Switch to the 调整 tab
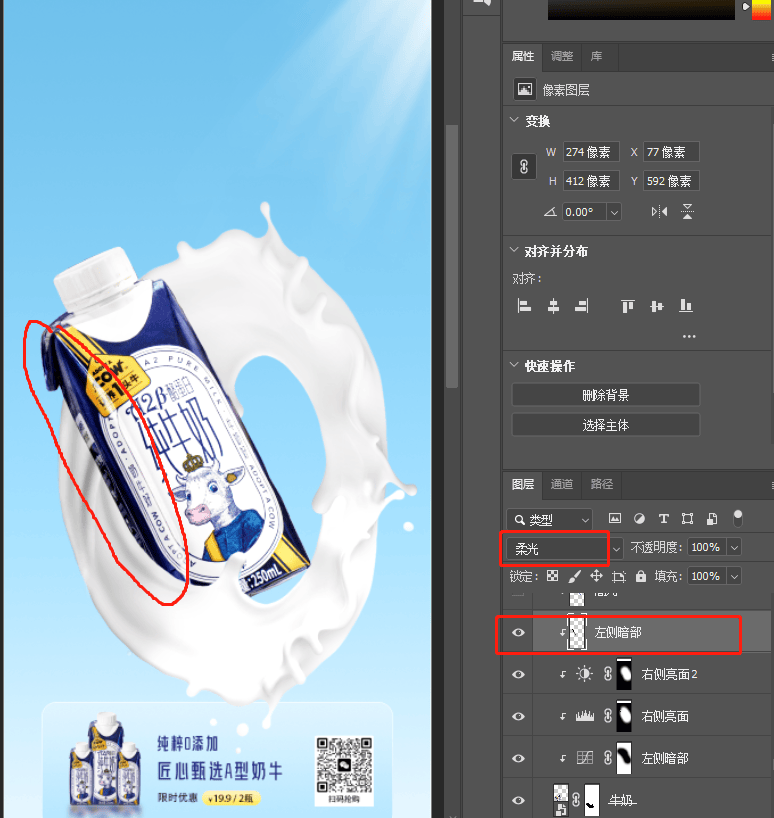 click(562, 56)
